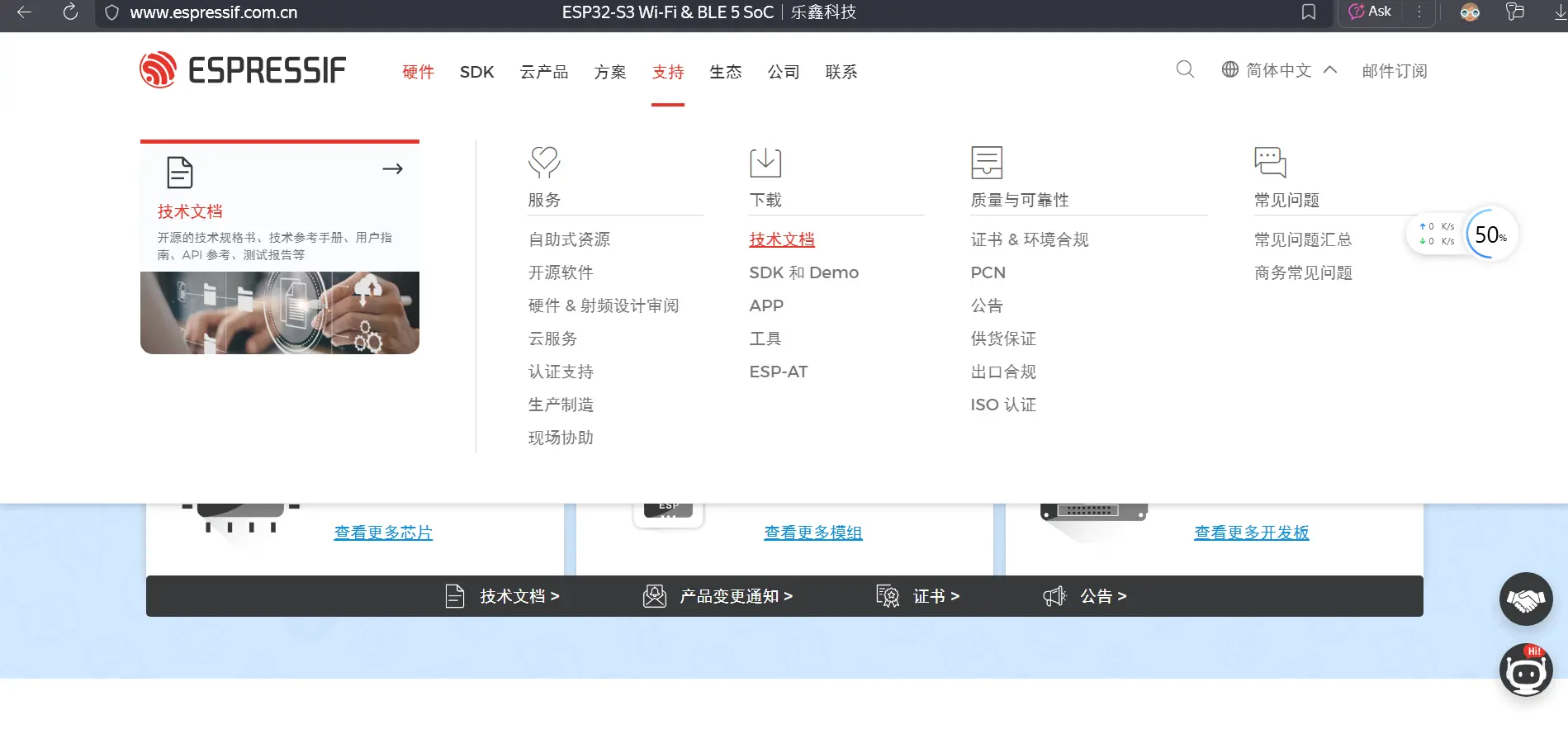Open 商务常见问题 link

click(x=1303, y=272)
